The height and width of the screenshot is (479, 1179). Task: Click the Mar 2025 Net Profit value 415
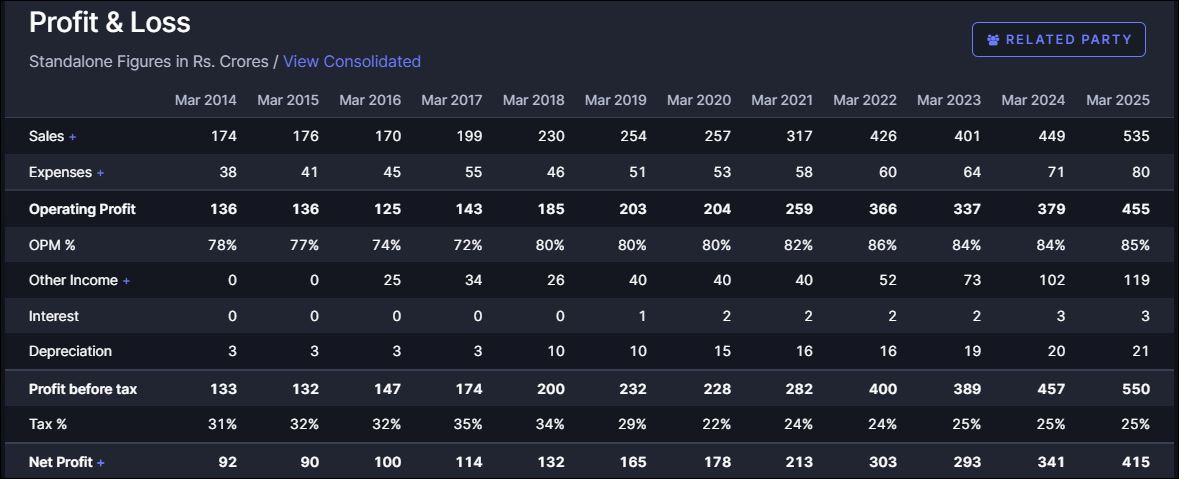point(1136,462)
